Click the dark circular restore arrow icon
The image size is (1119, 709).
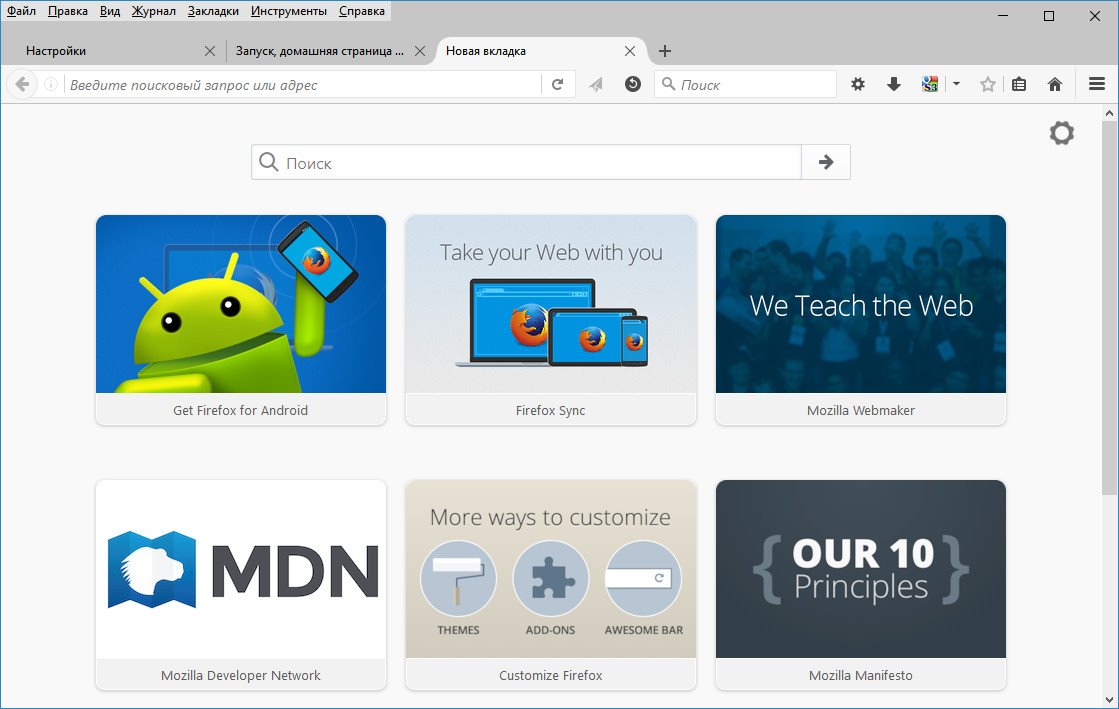tap(633, 84)
